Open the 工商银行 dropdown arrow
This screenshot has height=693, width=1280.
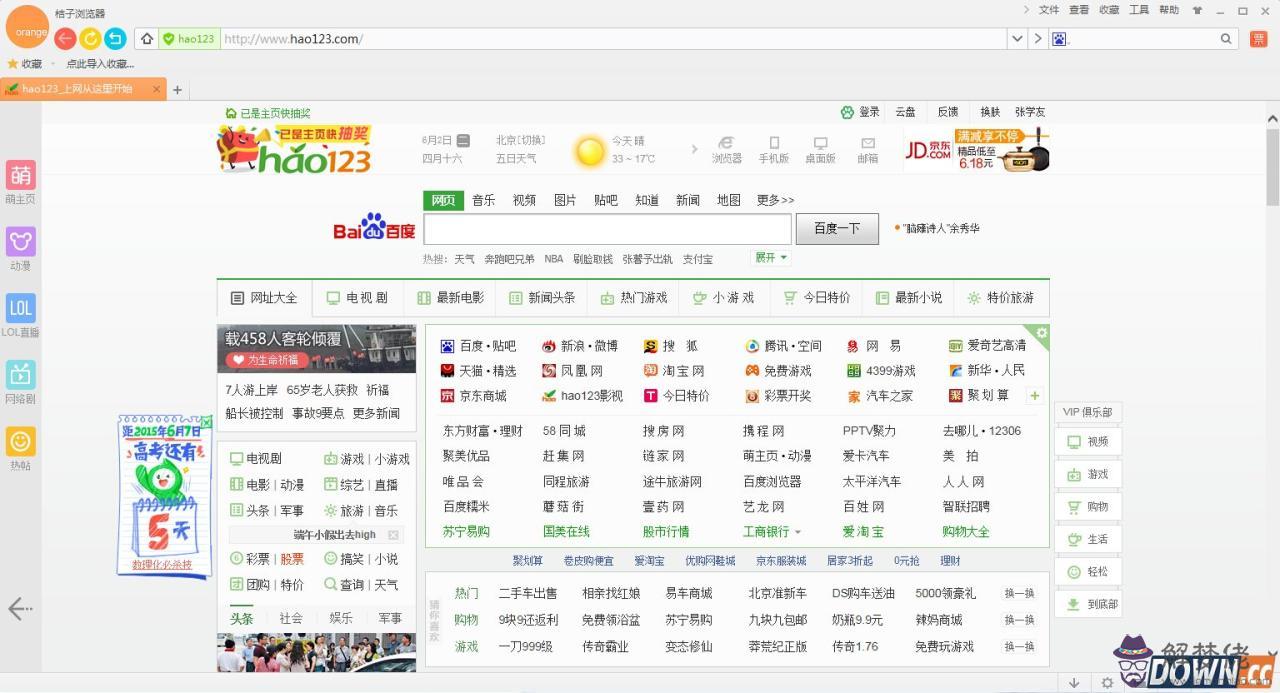(x=797, y=532)
